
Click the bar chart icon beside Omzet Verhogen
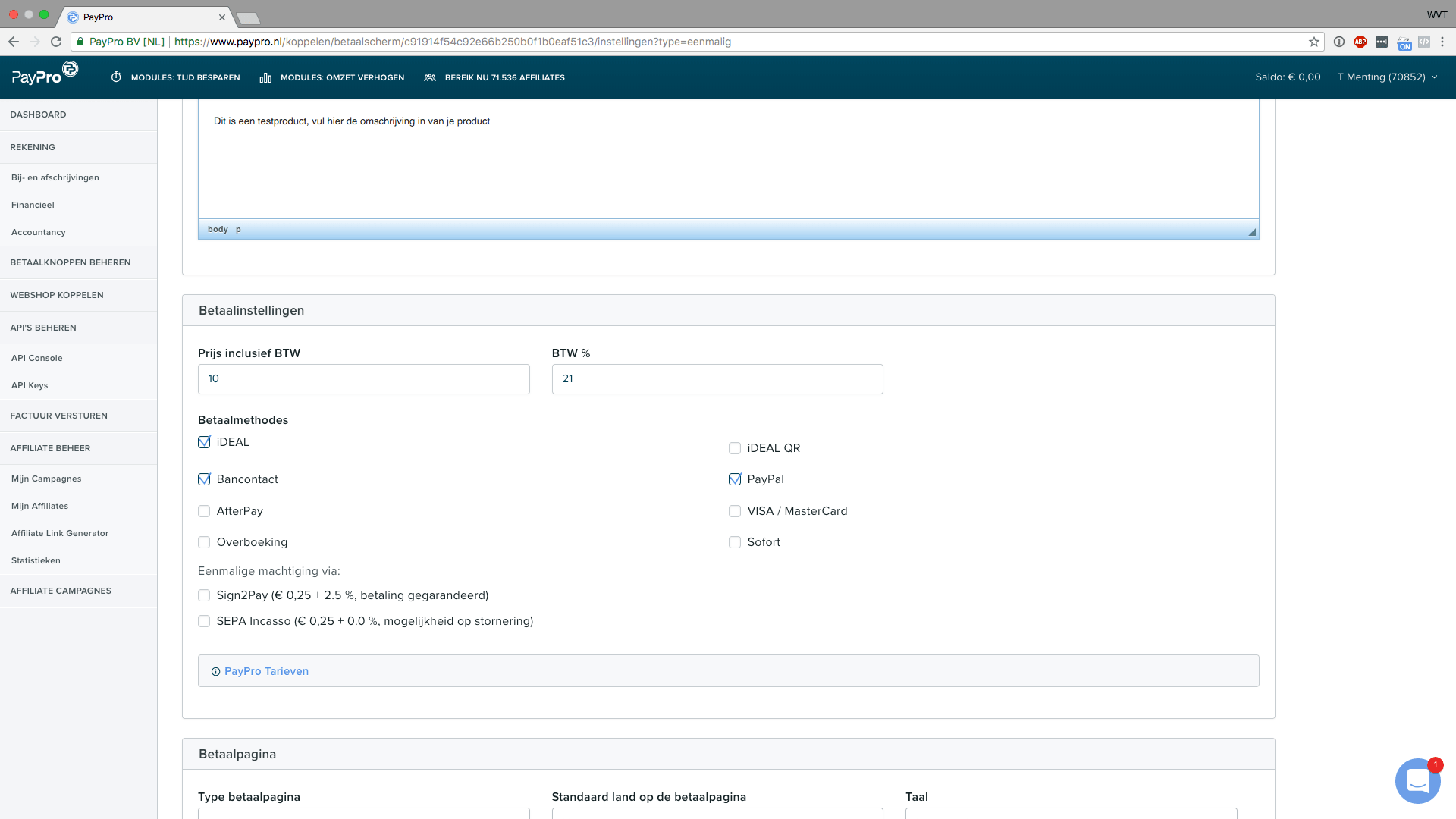tap(265, 77)
